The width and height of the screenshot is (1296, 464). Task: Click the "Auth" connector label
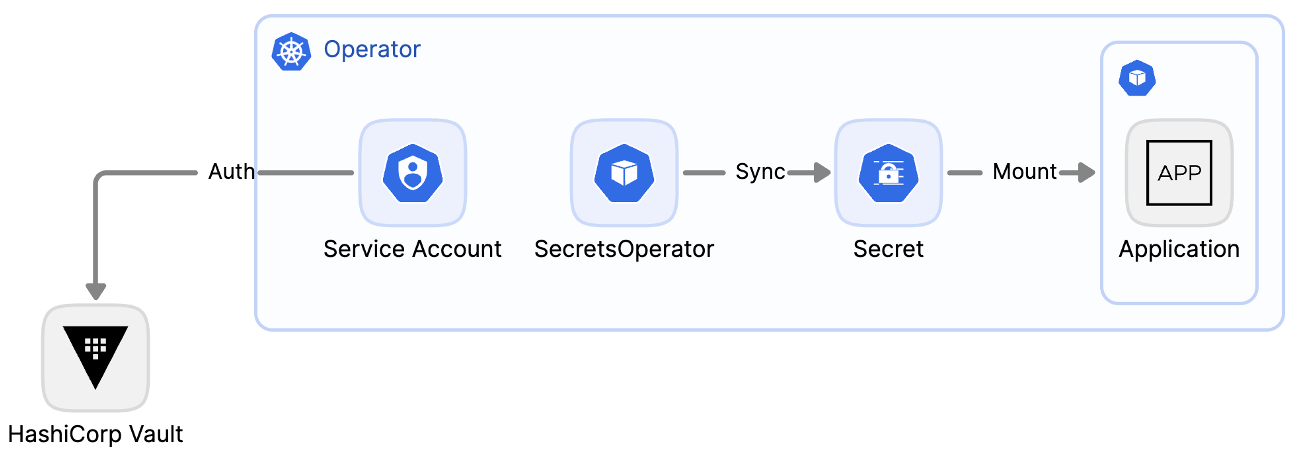tap(231, 172)
